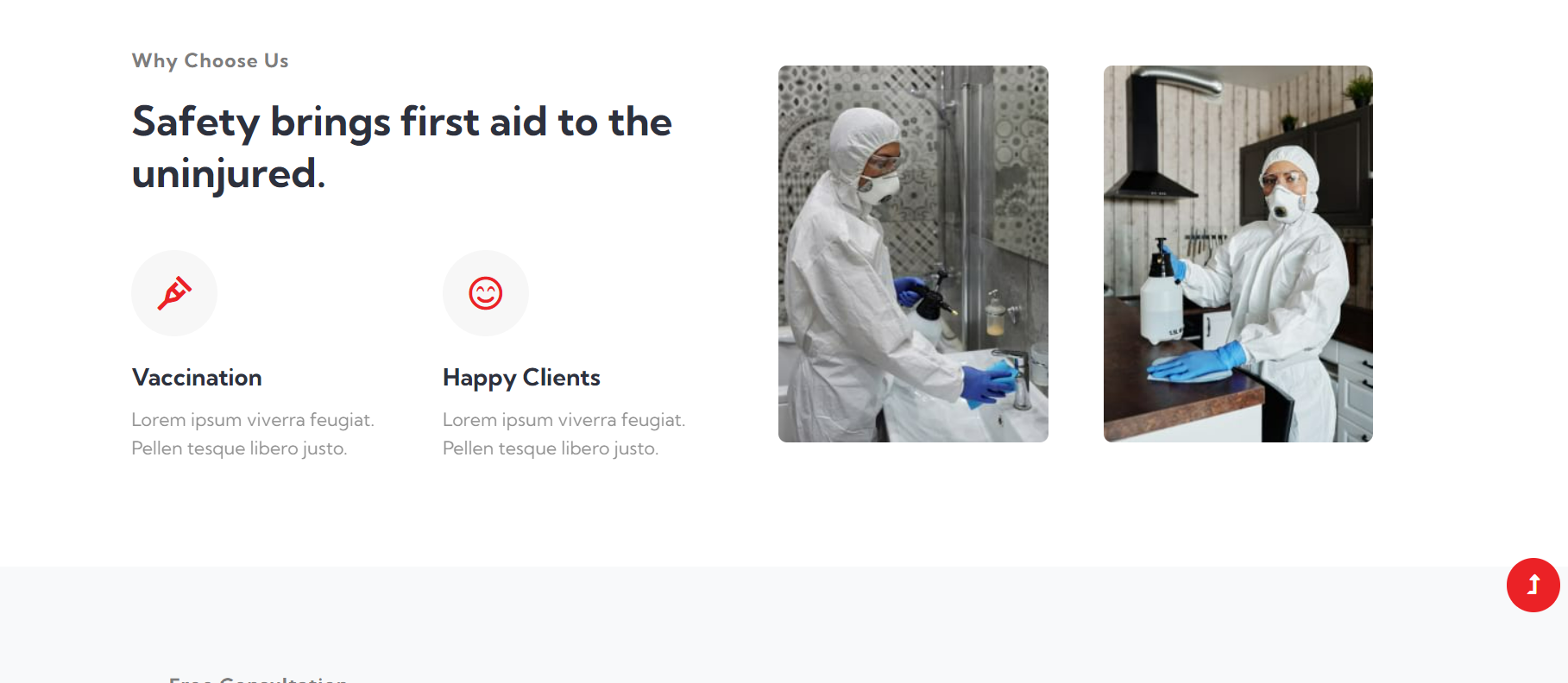The image size is (1568, 683).
Task: Open the bathroom disinfection photo
Action: [913, 254]
